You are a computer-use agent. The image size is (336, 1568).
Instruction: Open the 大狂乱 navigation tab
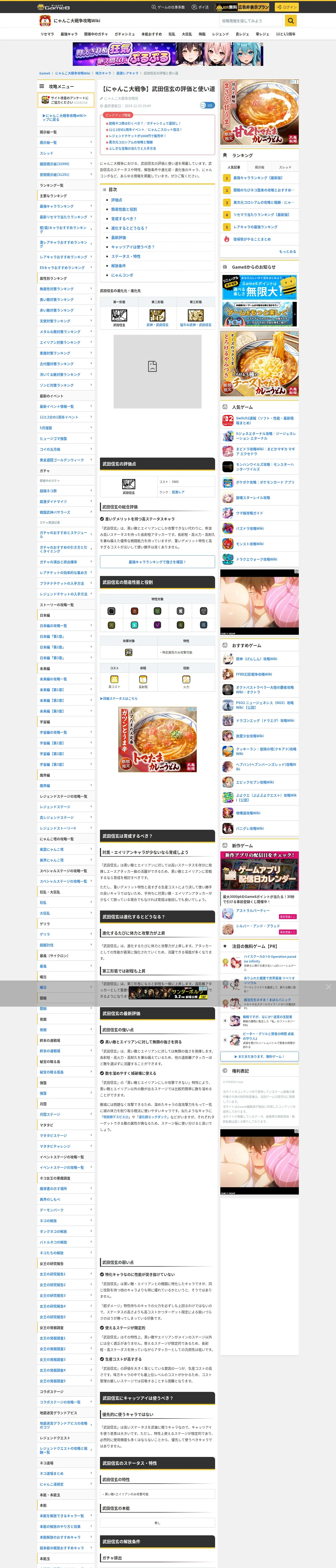(x=187, y=34)
